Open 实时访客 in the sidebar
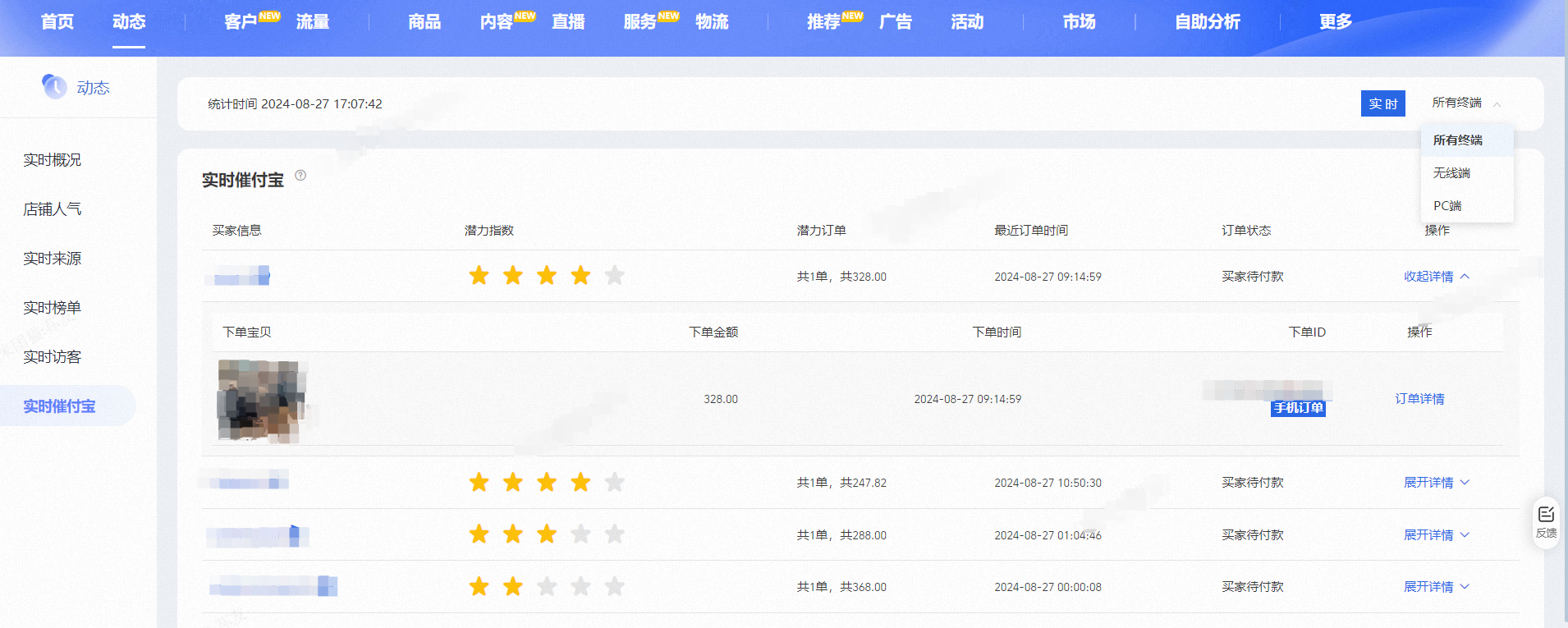 tap(53, 357)
